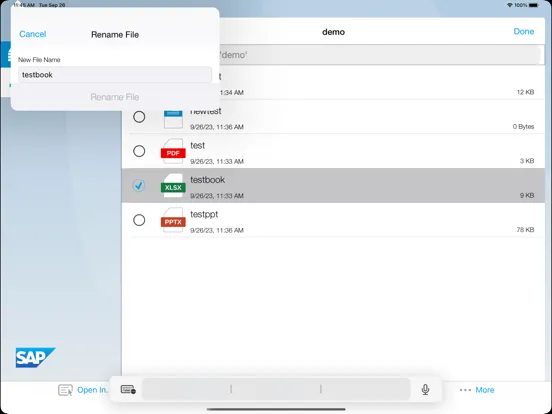Click the 'testbook' file name in list
Screen dimensions: 552x414
tap(207, 180)
